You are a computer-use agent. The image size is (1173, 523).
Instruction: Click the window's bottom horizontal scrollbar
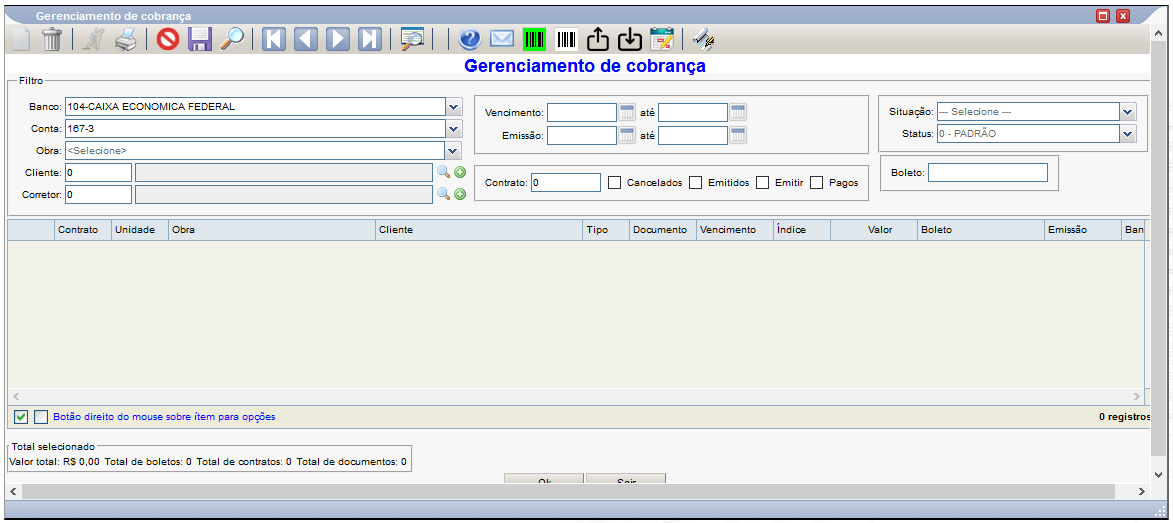[x=569, y=491]
